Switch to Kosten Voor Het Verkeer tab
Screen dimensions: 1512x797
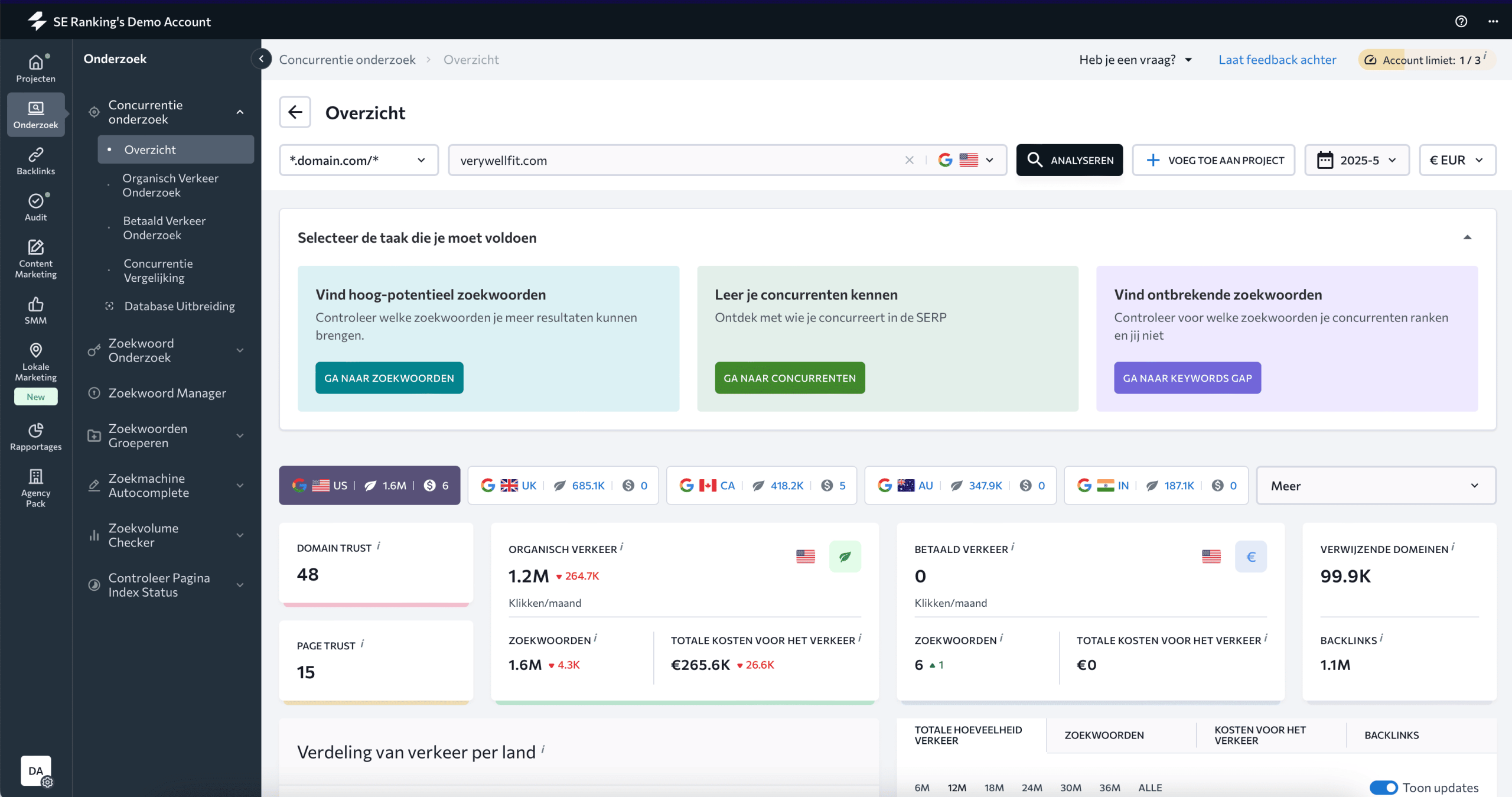point(1260,735)
